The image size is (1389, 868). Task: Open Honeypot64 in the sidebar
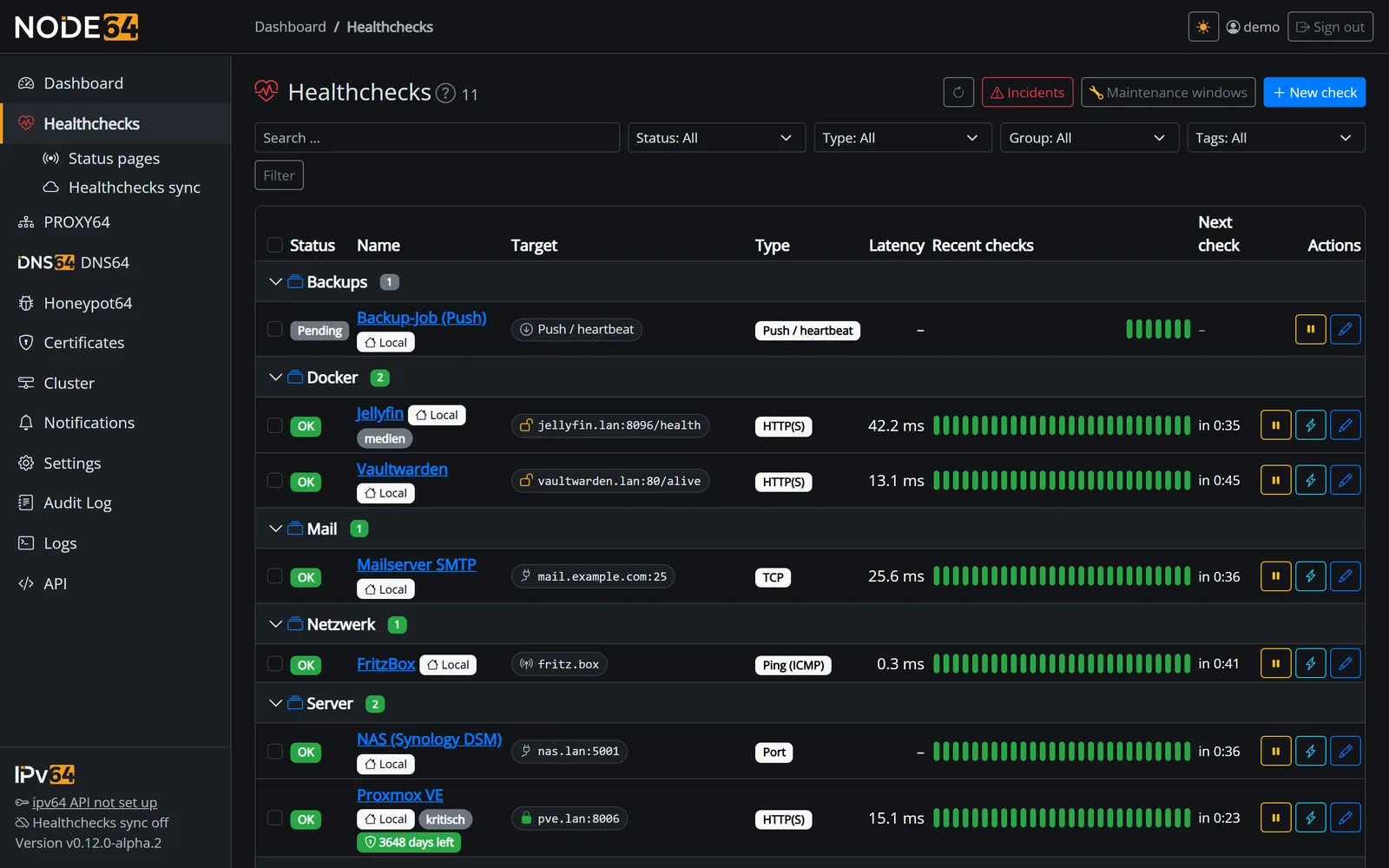(x=88, y=303)
